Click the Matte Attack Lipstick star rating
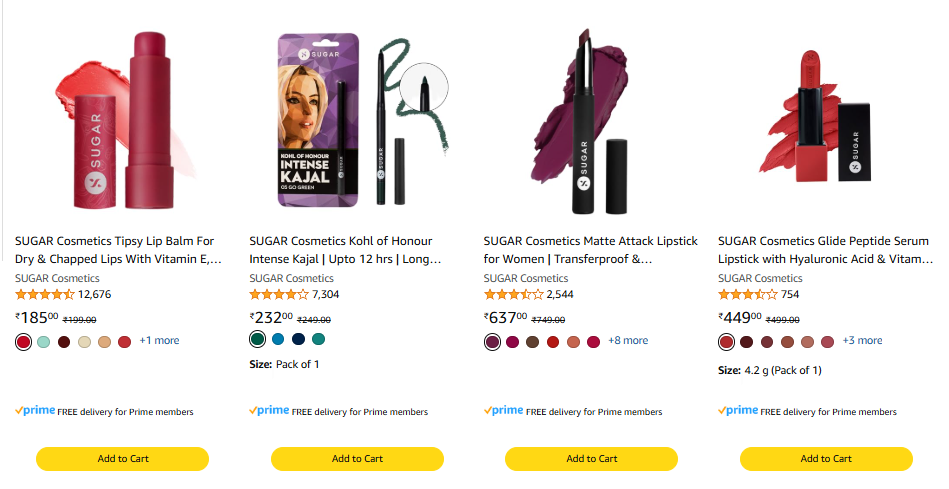This screenshot has height=489, width=949. pos(513,295)
